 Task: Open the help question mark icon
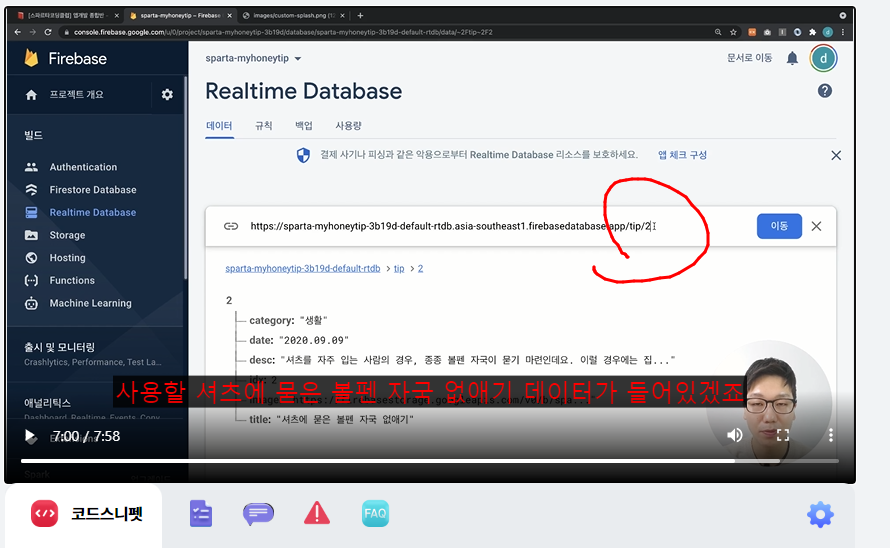pos(825,91)
